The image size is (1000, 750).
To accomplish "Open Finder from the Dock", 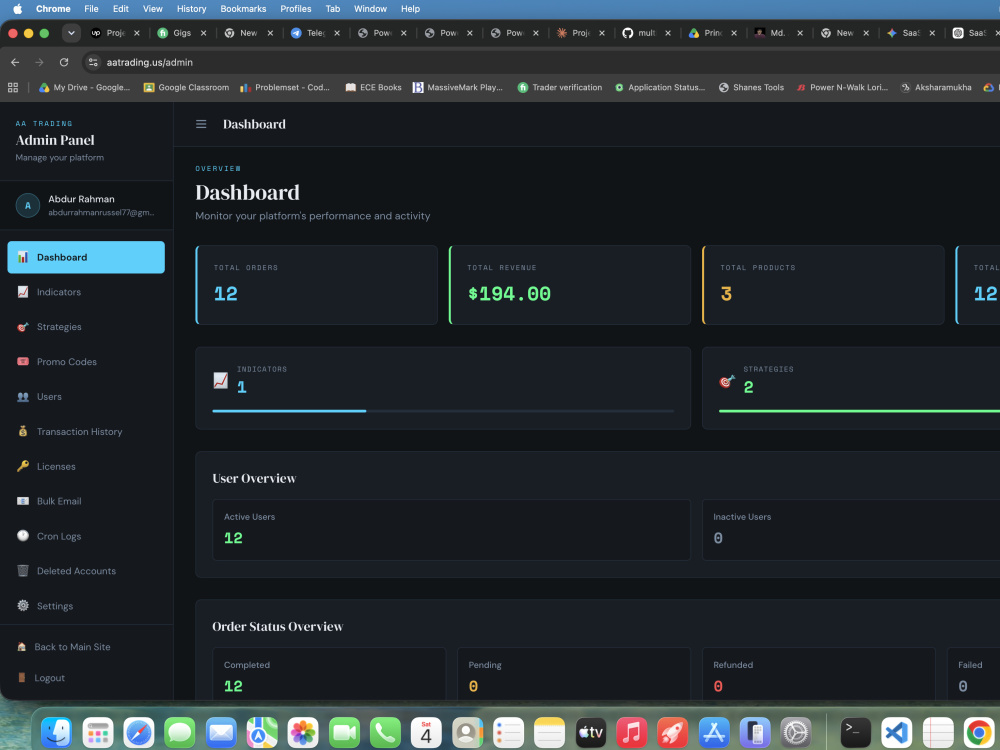I will click(56, 732).
